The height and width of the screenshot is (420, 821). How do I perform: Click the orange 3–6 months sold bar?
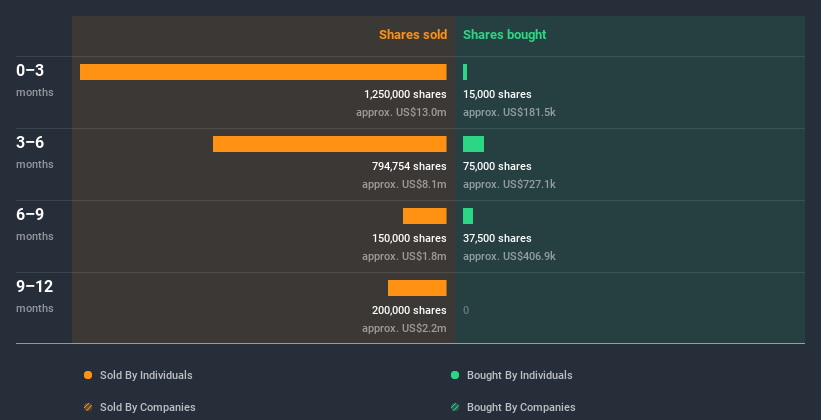(329, 144)
